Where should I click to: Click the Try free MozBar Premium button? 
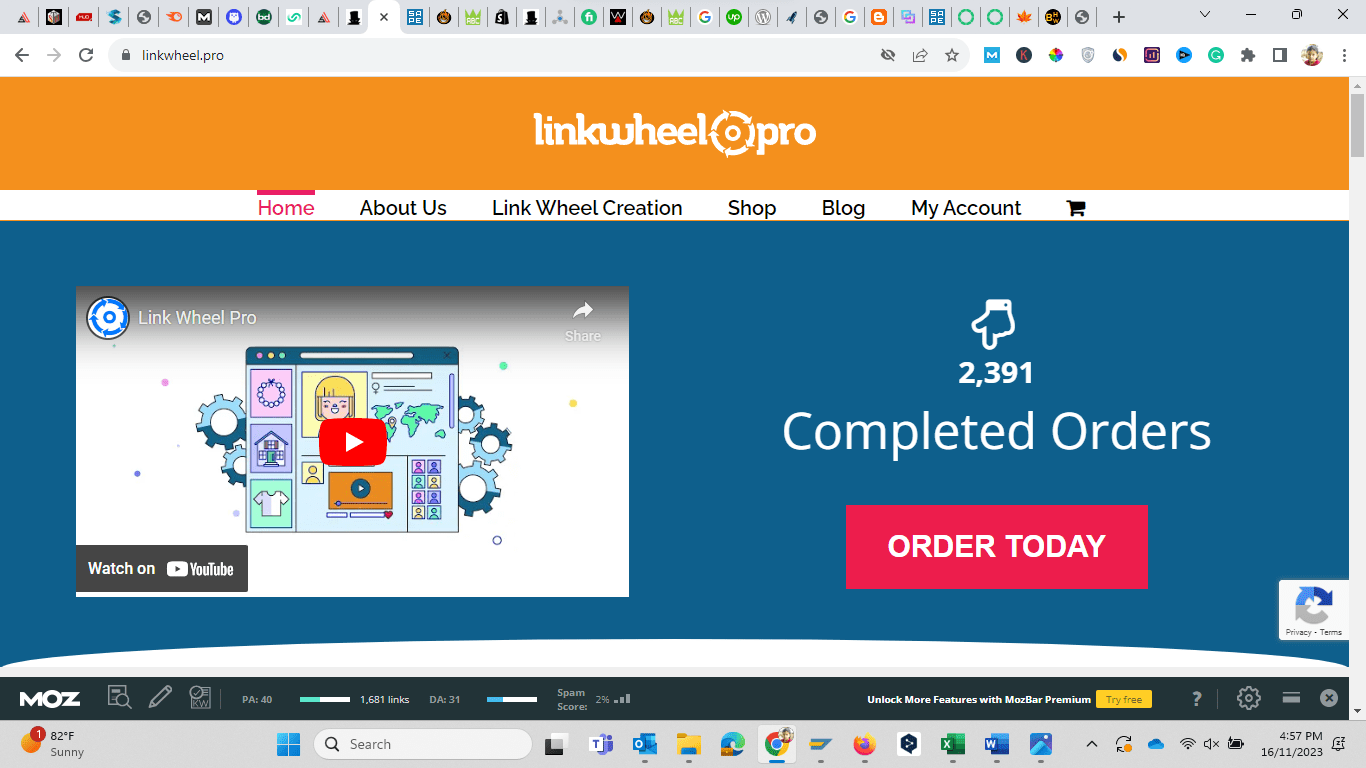(x=1124, y=699)
